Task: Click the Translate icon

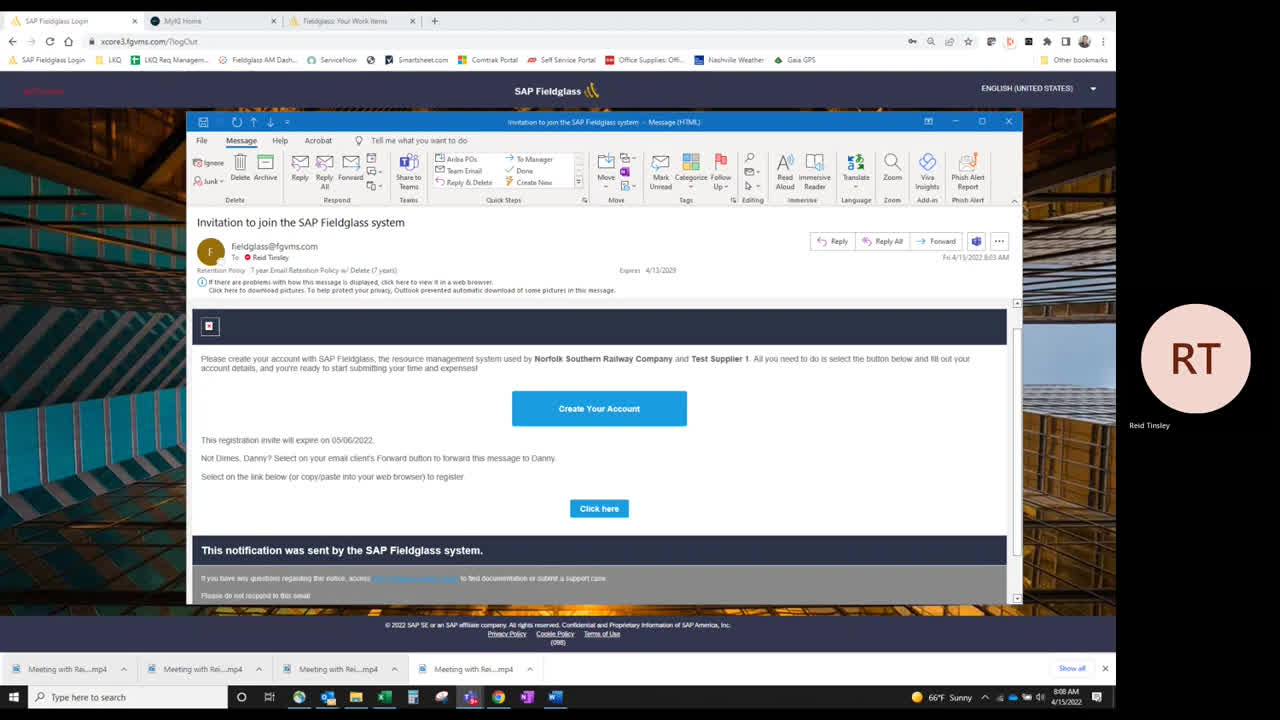Action: (856, 162)
